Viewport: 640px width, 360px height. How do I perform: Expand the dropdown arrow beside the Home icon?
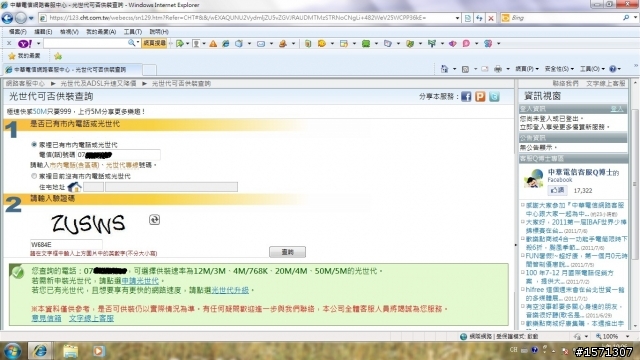[454, 69]
